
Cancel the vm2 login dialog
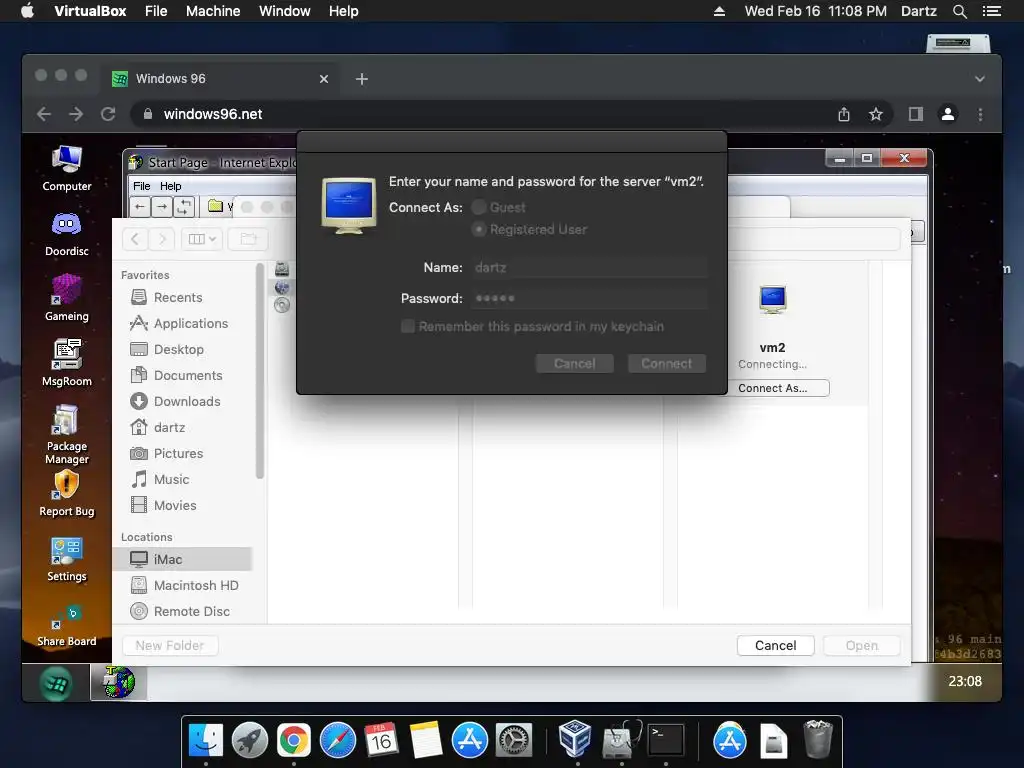575,364
